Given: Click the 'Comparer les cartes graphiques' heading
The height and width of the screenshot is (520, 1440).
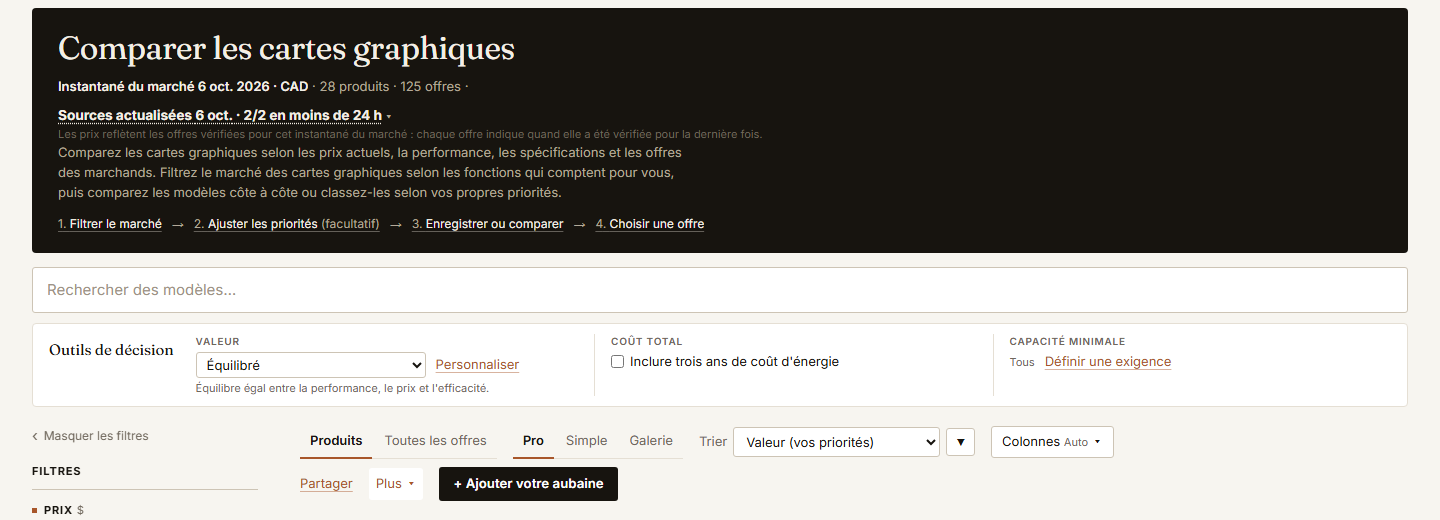Looking at the screenshot, I should 286,48.
